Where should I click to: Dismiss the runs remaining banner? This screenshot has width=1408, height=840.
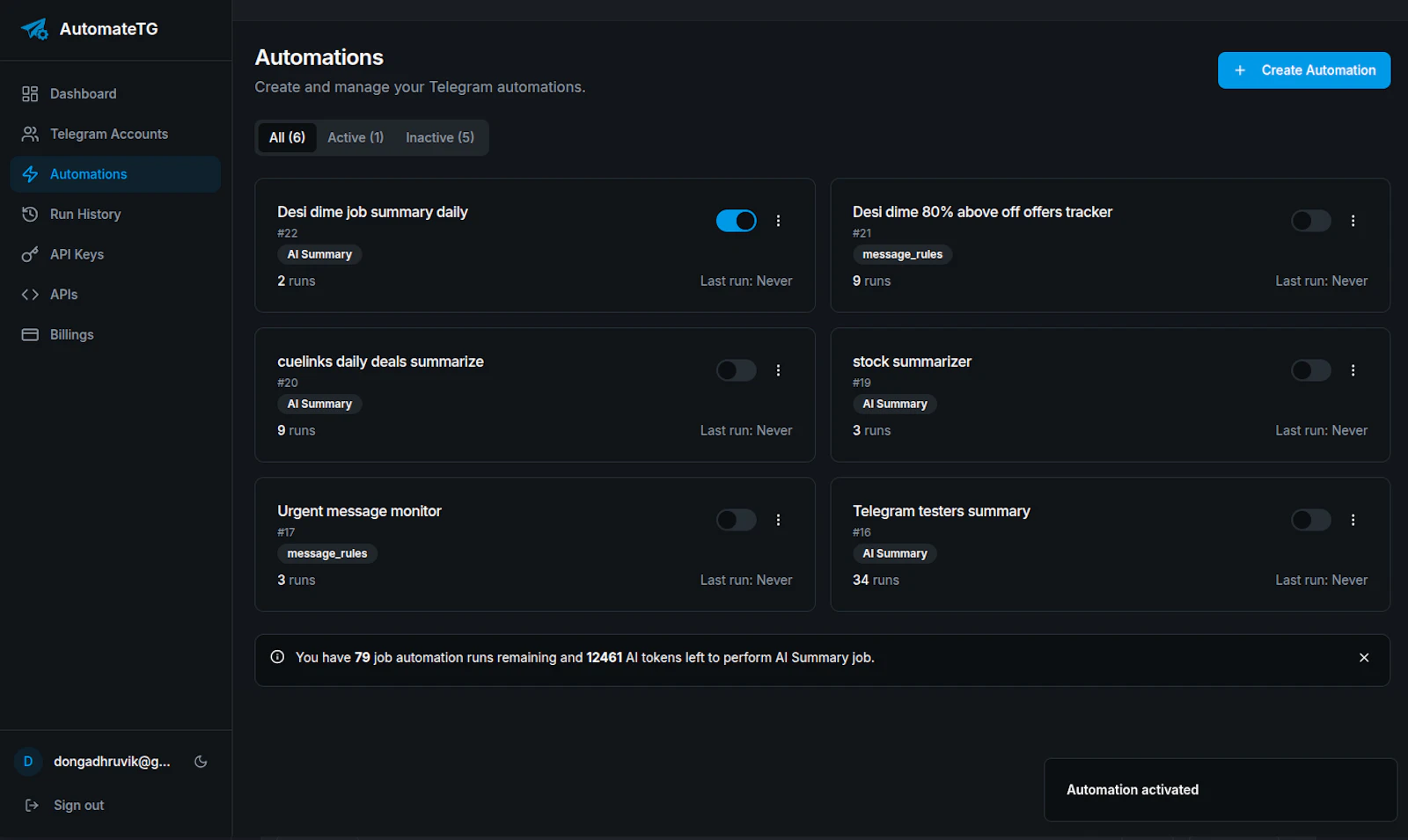[1364, 658]
